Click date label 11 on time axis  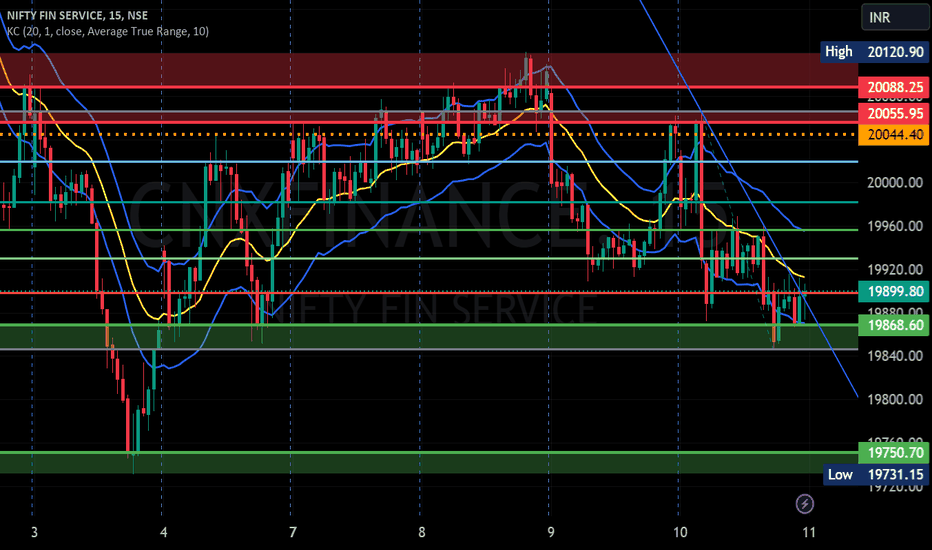click(x=809, y=532)
